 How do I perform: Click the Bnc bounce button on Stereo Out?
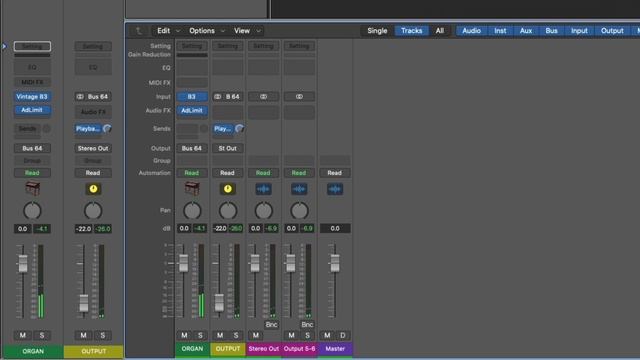pos(271,325)
